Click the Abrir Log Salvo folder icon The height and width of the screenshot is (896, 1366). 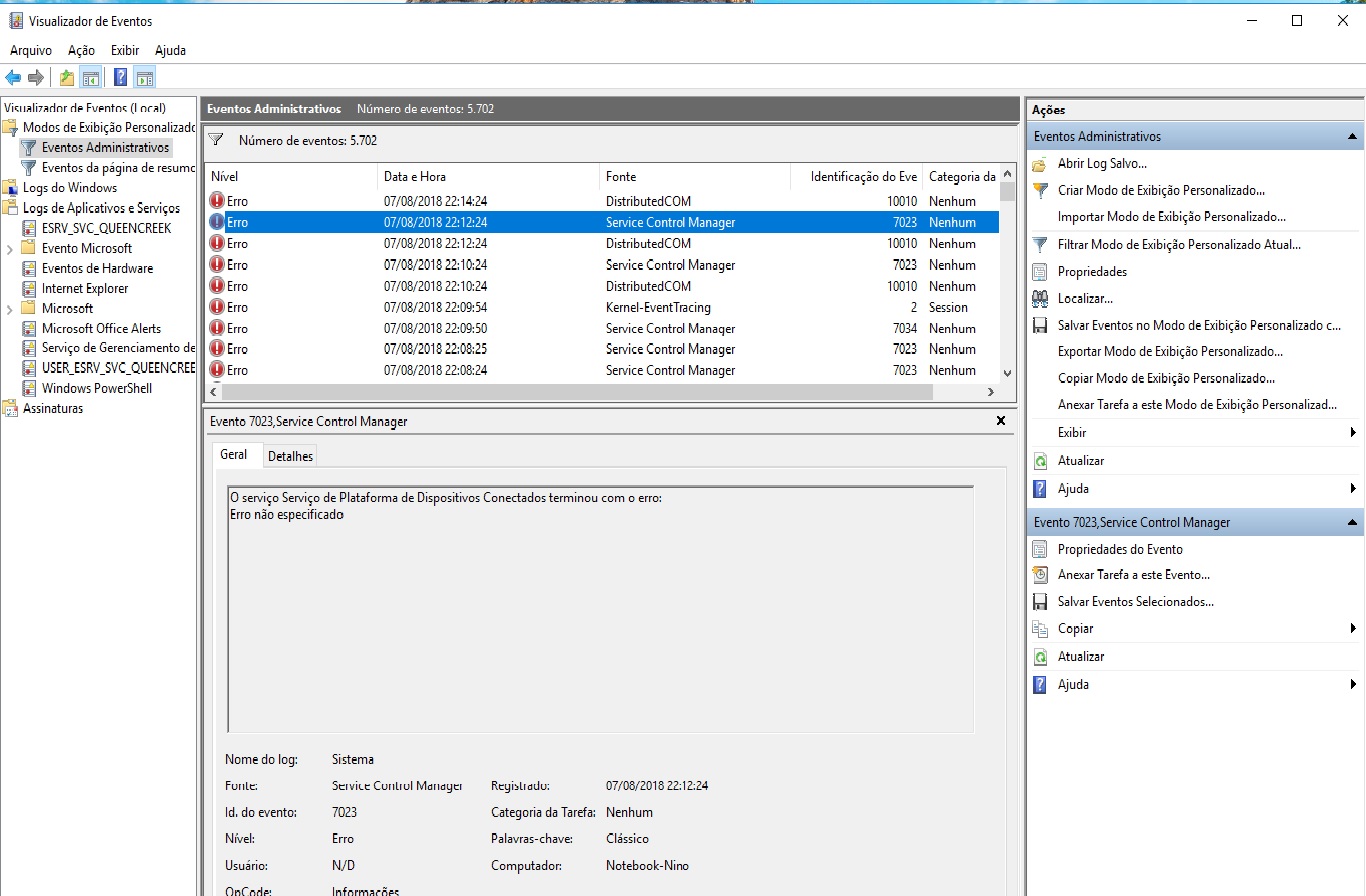coord(1040,164)
